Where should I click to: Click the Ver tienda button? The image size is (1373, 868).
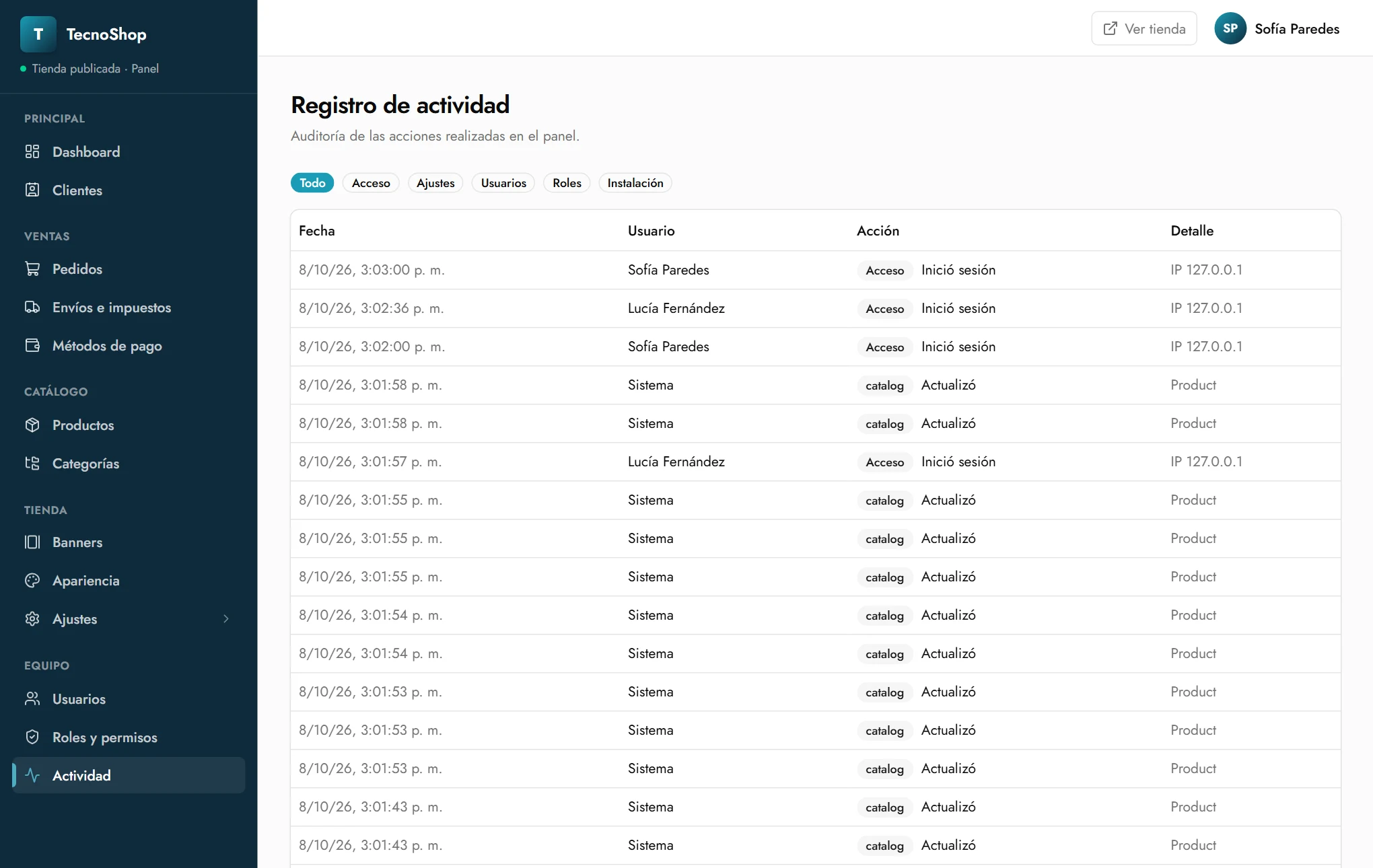pyautogui.click(x=1144, y=28)
